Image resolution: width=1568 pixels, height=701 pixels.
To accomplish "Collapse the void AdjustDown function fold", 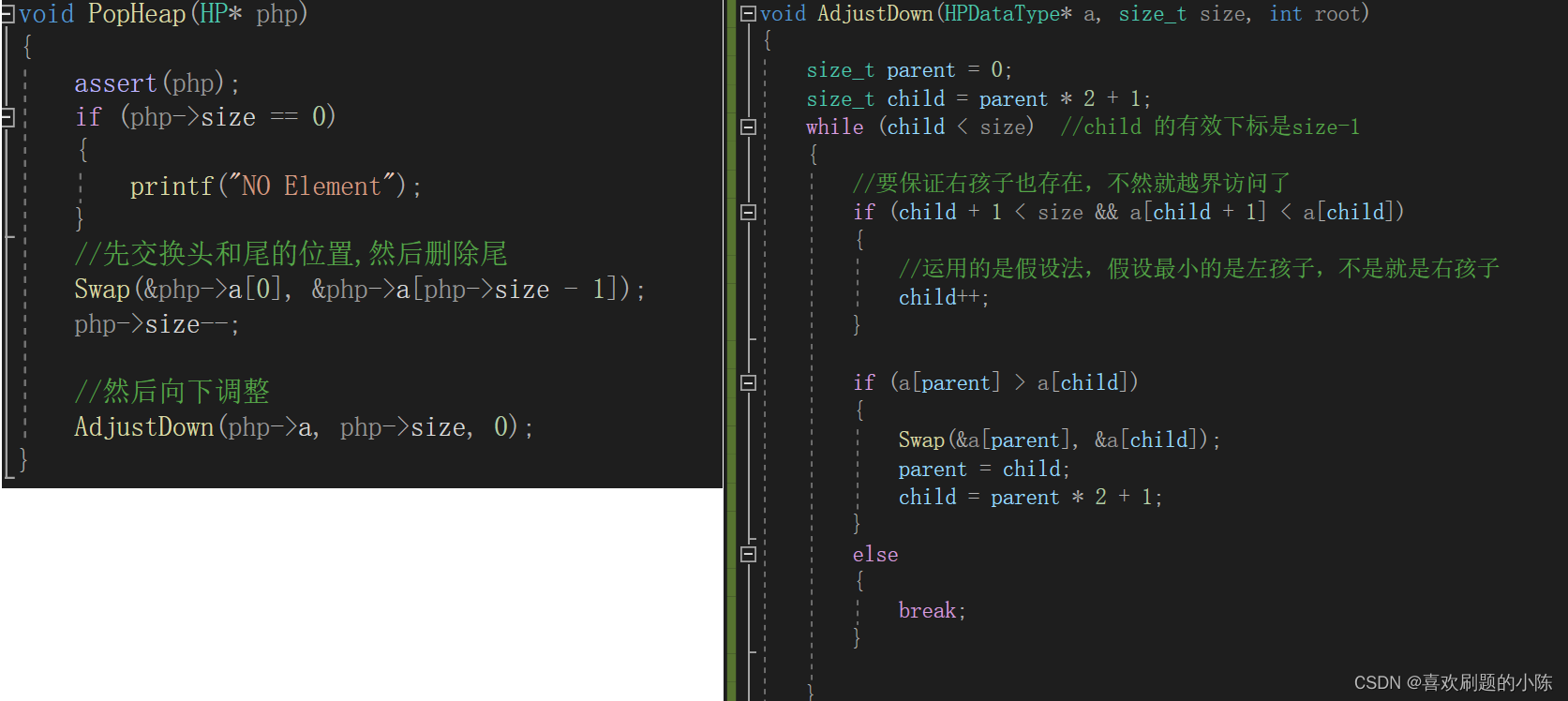I will tap(748, 13).
